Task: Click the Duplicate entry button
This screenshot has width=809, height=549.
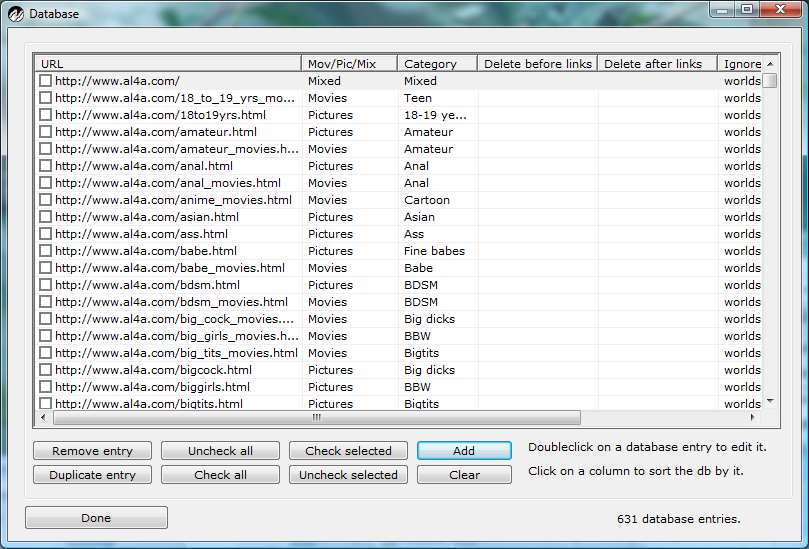Action: [92, 475]
